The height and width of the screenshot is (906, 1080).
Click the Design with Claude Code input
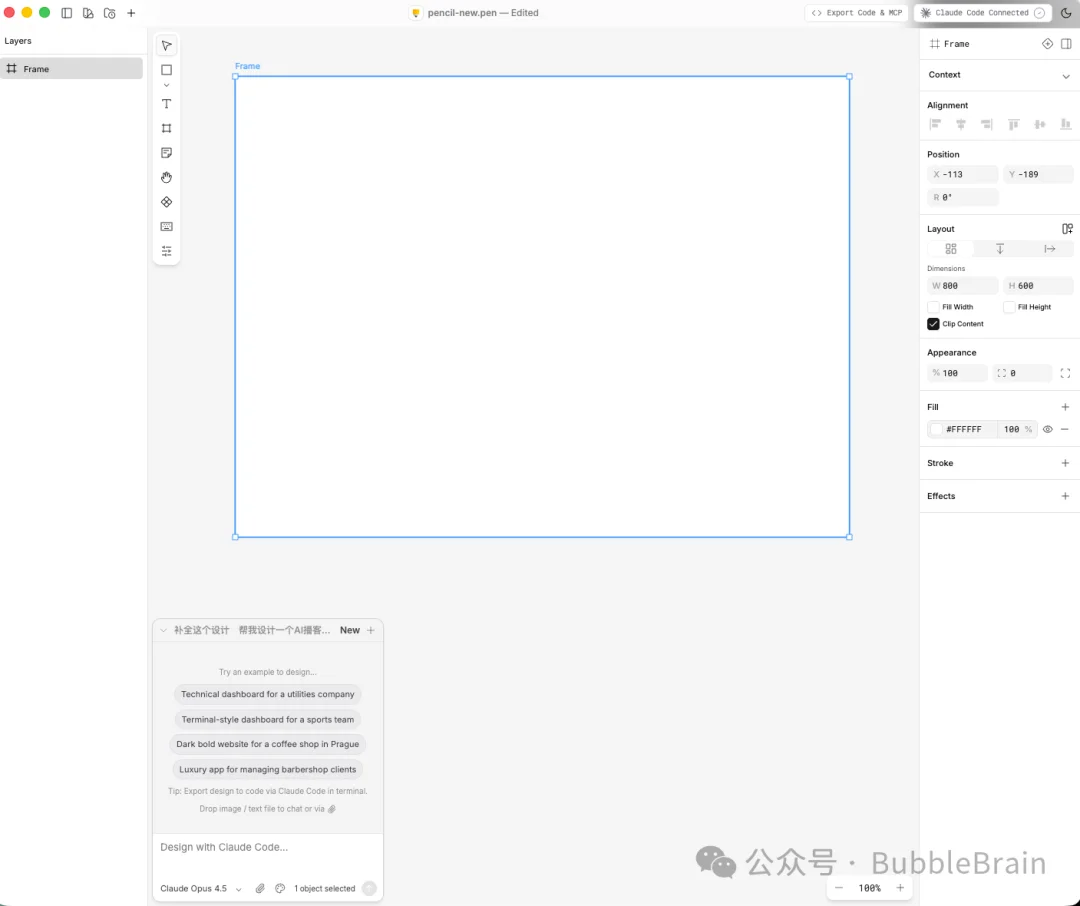pos(267,847)
